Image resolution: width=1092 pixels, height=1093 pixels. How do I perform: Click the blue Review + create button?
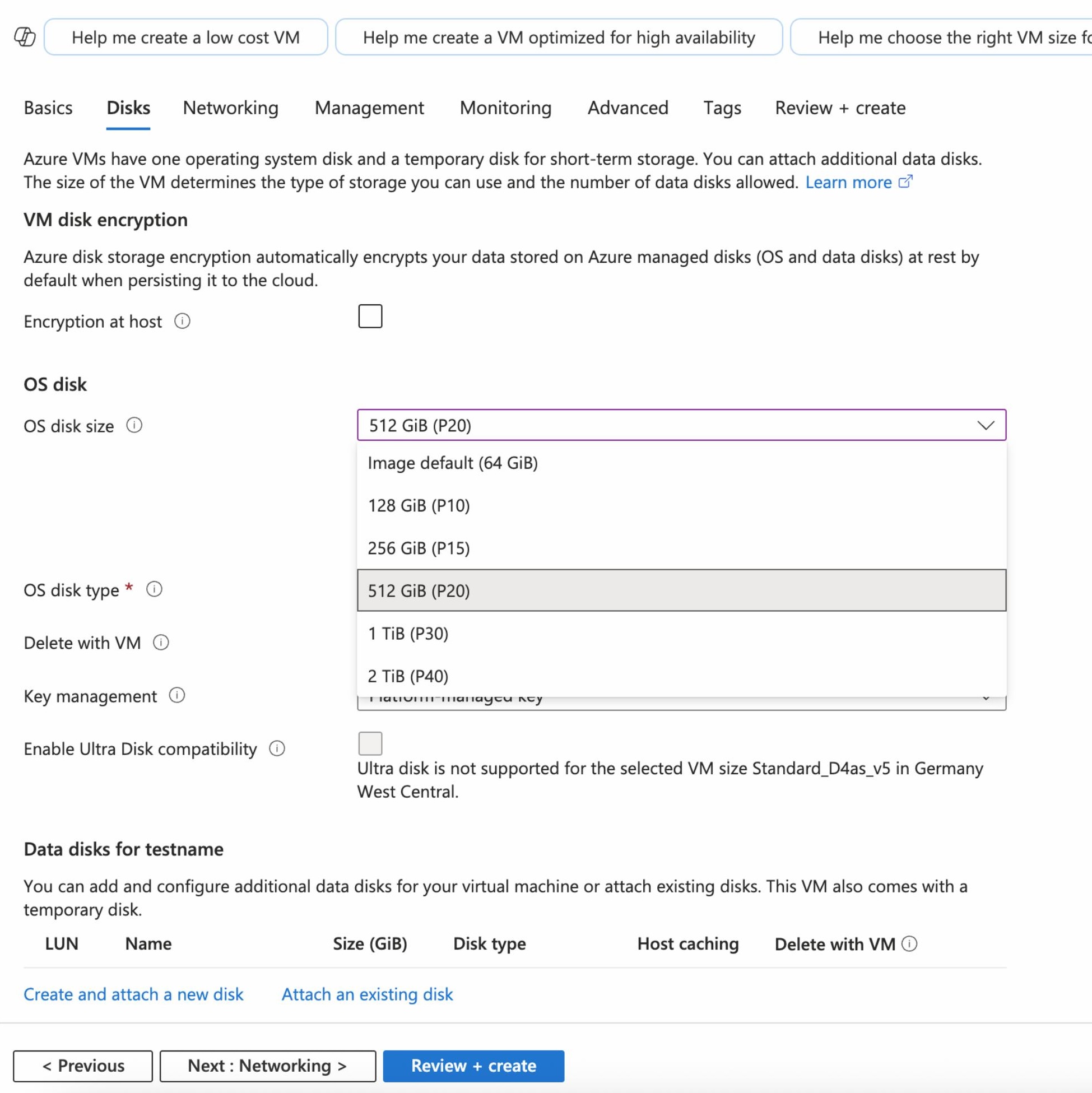tap(473, 1066)
